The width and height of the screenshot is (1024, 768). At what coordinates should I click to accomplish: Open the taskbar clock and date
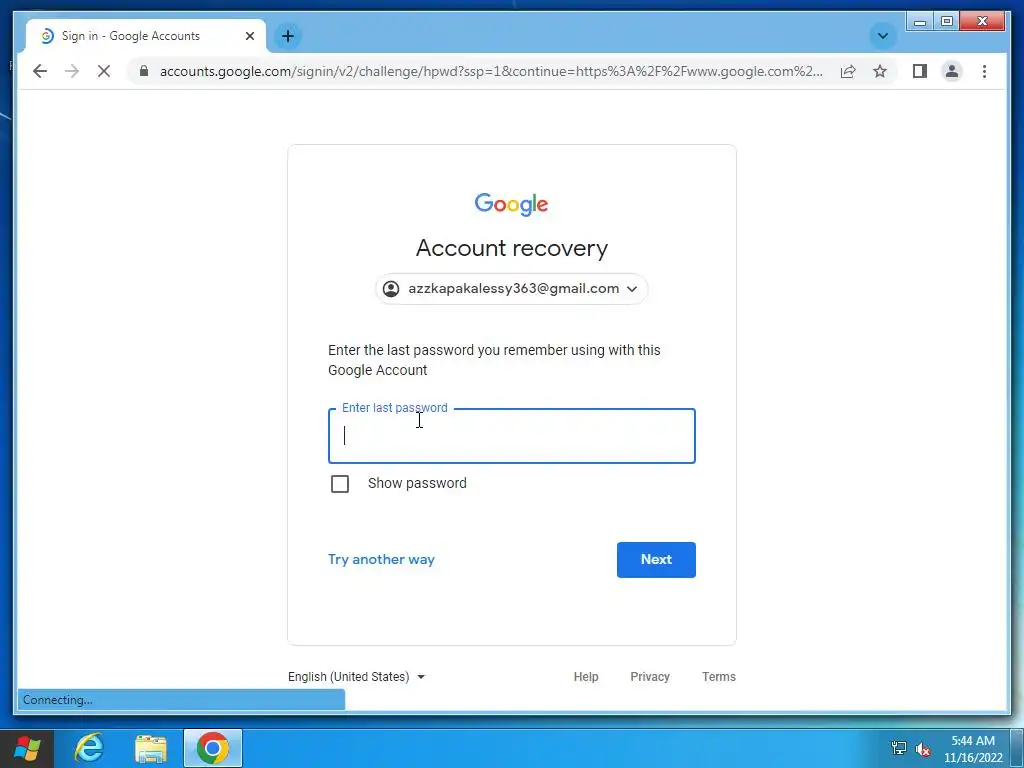click(972, 749)
